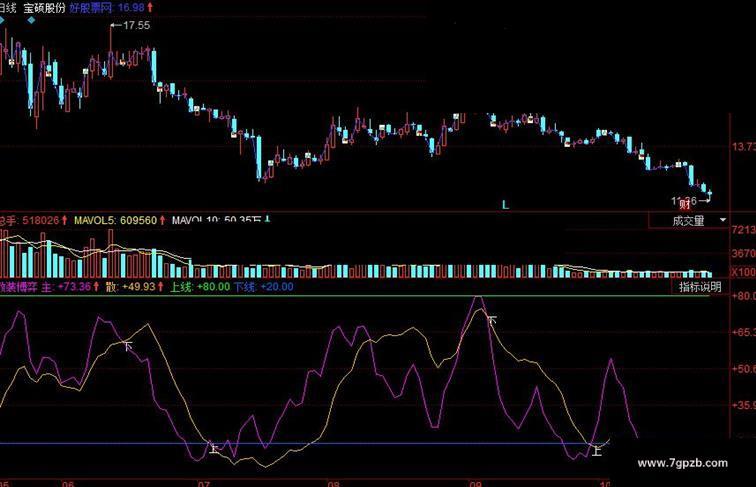Click the cyan diamond marker near top left

click(31, 20)
